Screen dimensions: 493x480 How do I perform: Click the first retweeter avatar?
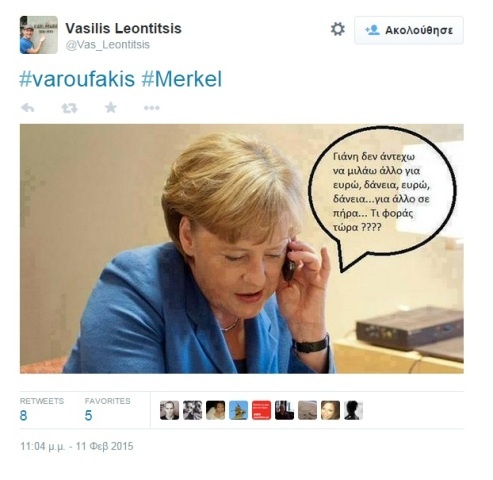click(169, 410)
